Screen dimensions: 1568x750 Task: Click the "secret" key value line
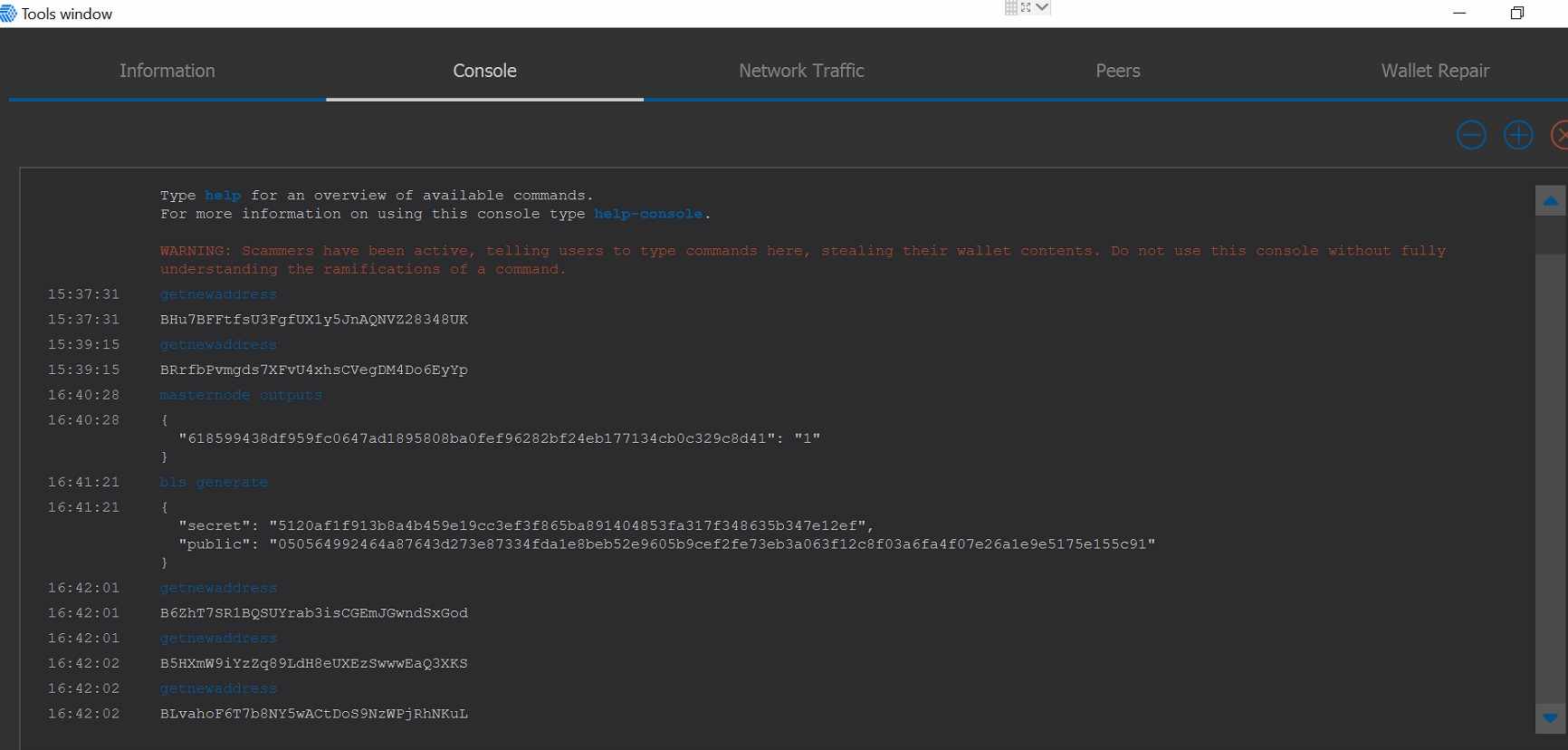[x=526, y=525]
